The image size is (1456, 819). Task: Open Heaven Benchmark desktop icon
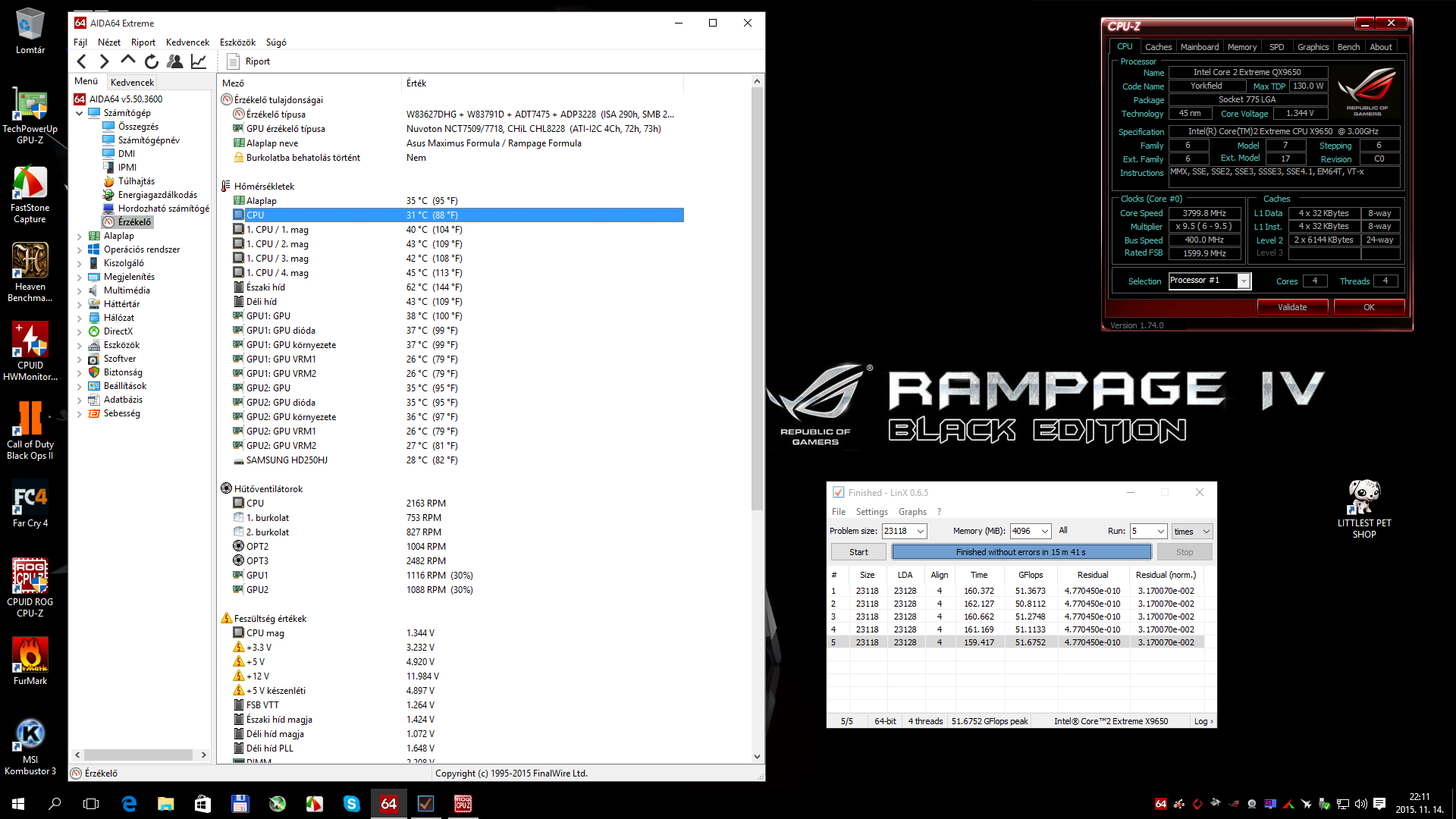pos(30,273)
